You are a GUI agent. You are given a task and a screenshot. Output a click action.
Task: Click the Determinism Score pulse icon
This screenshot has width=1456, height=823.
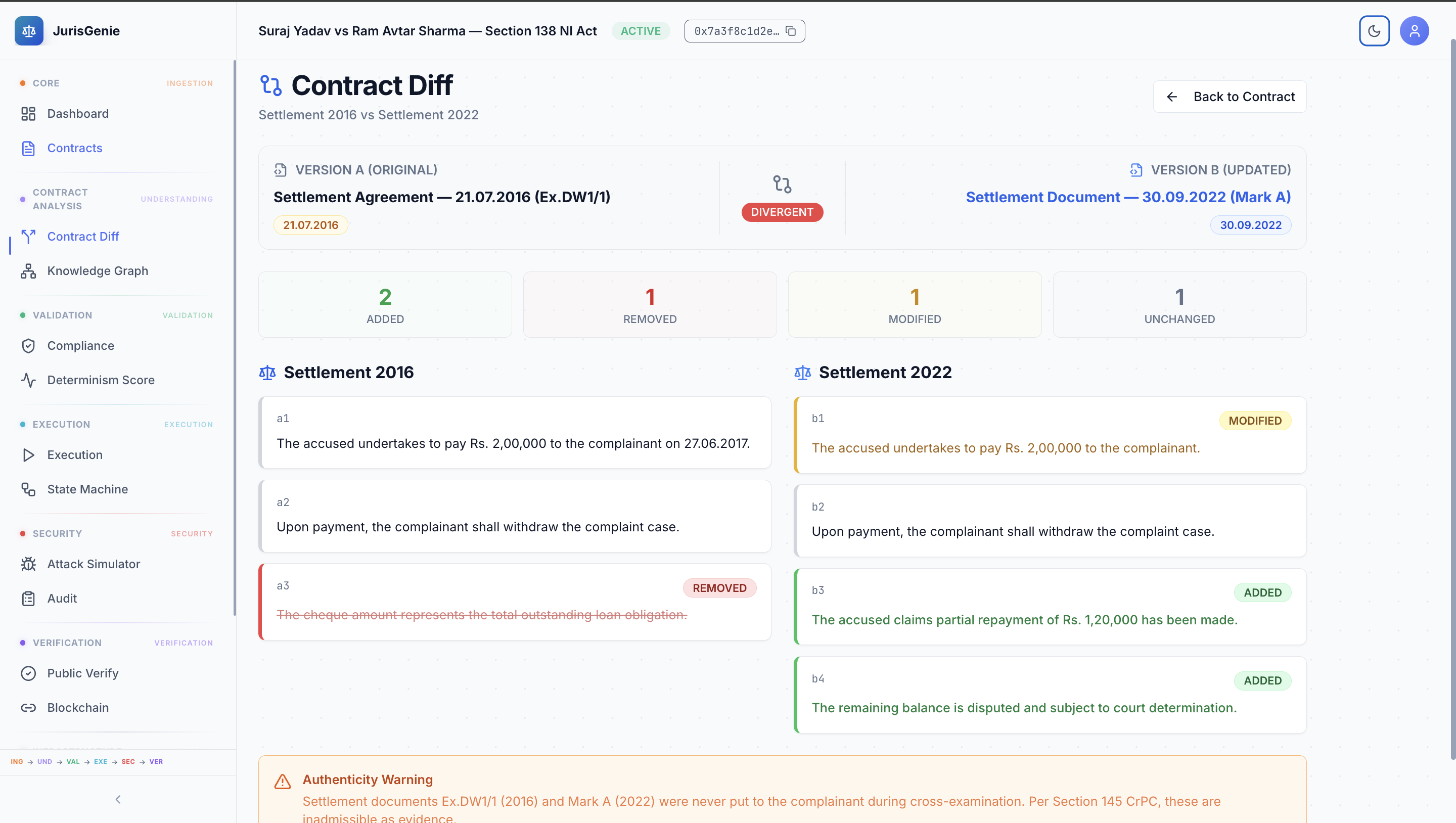point(28,380)
